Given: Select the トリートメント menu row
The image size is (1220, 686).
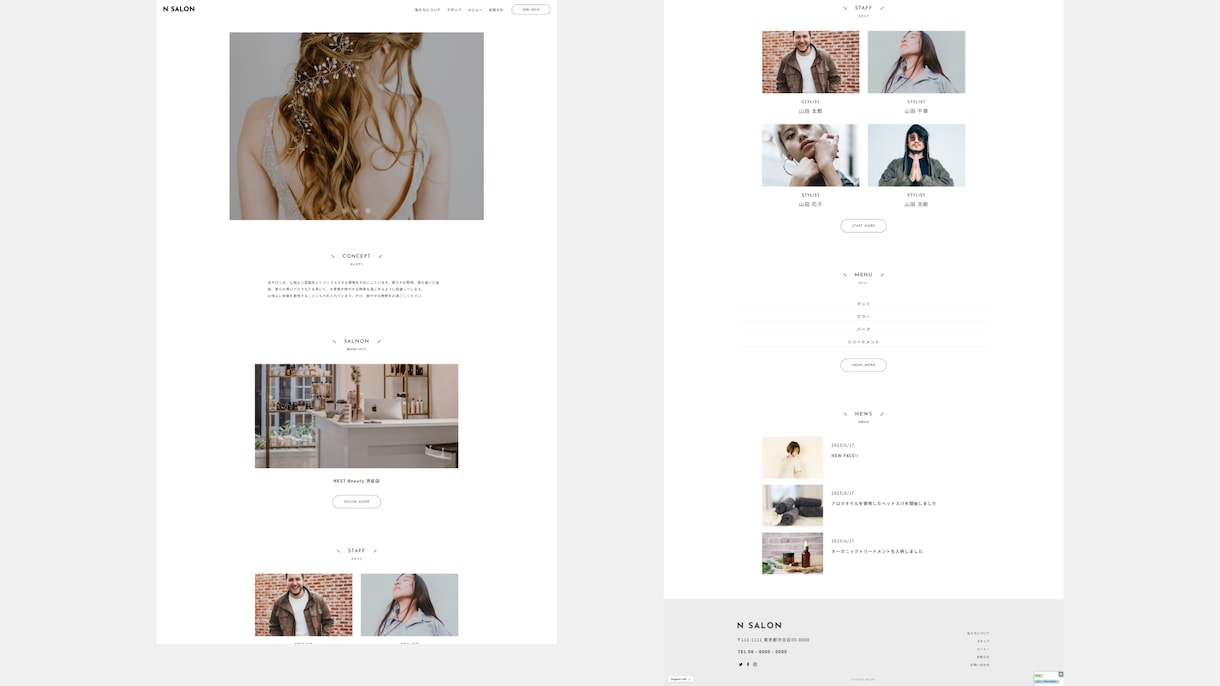Looking at the screenshot, I should point(863,342).
